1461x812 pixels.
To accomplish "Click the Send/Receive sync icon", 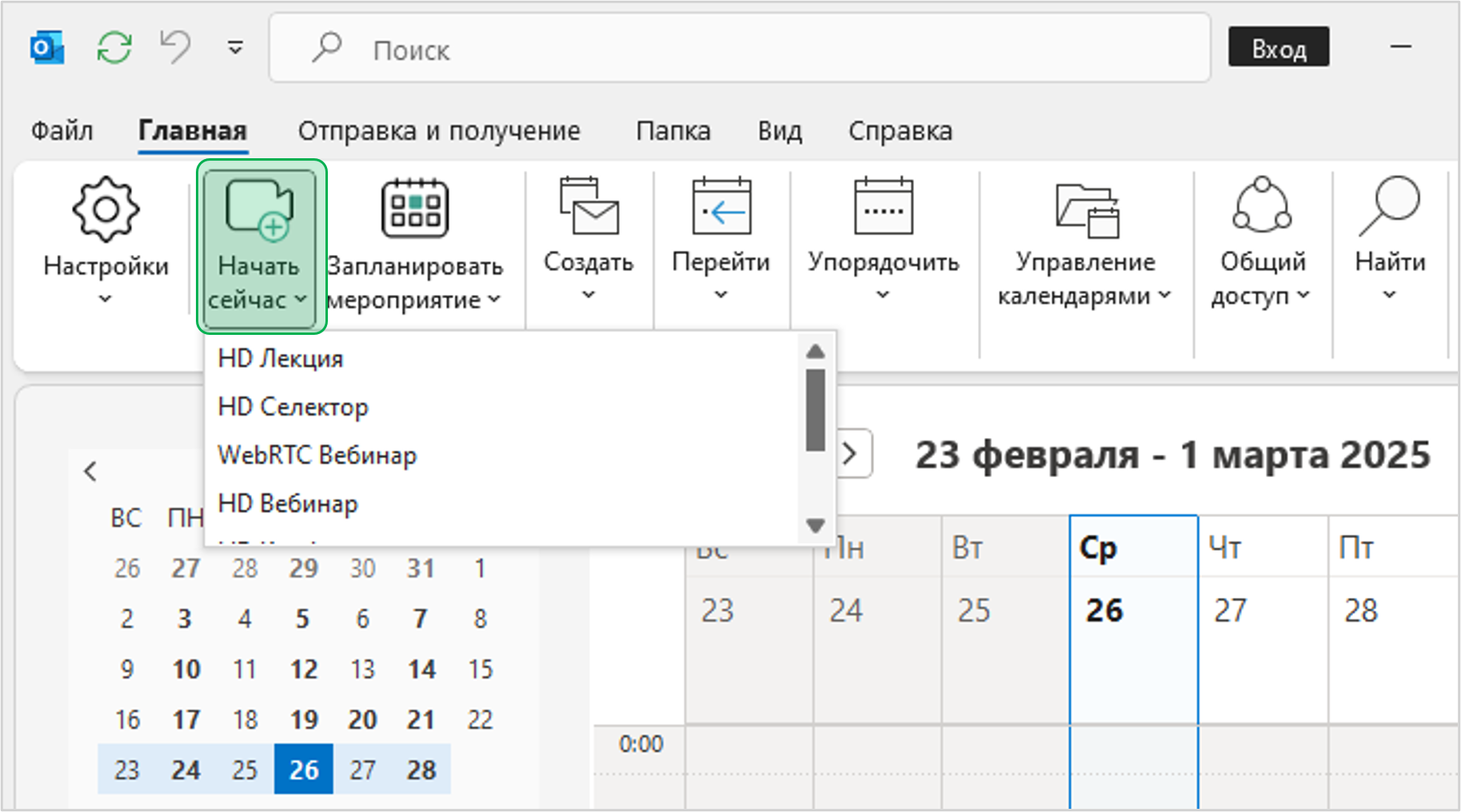I will tap(114, 48).
